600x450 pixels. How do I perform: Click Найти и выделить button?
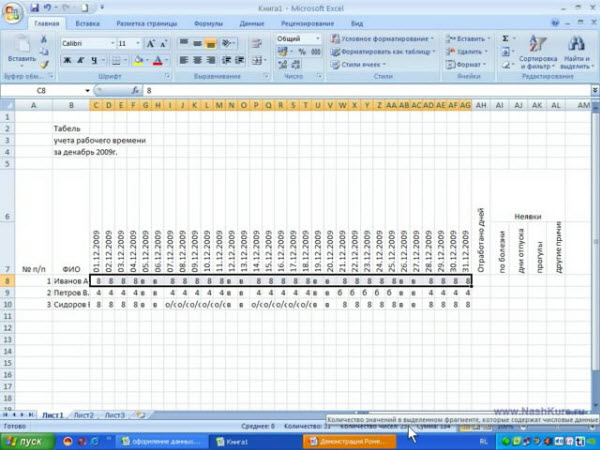pyautogui.click(x=576, y=52)
